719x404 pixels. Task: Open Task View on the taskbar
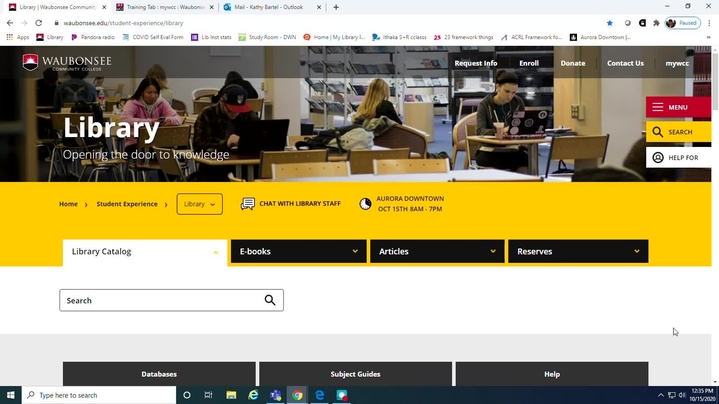click(208, 395)
